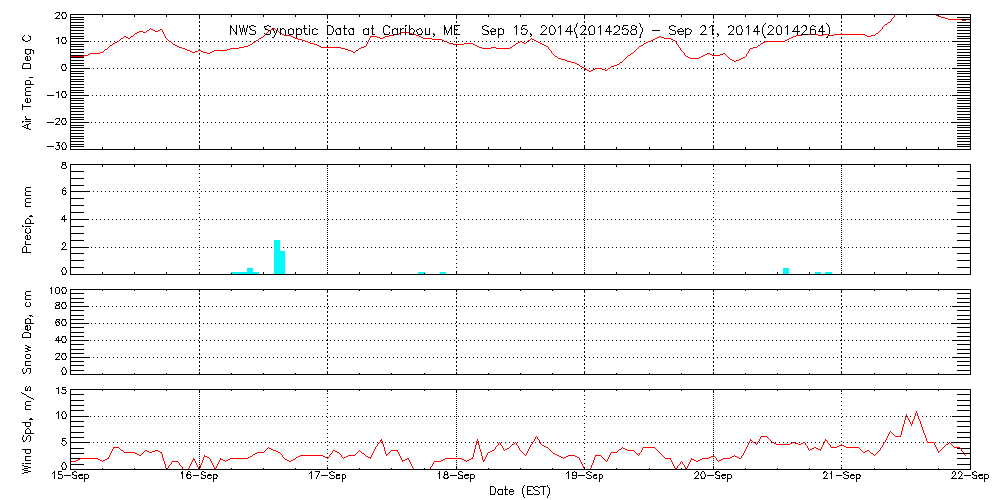
Task: Click the "Precip, mm" axis label
Action: click(28, 218)
